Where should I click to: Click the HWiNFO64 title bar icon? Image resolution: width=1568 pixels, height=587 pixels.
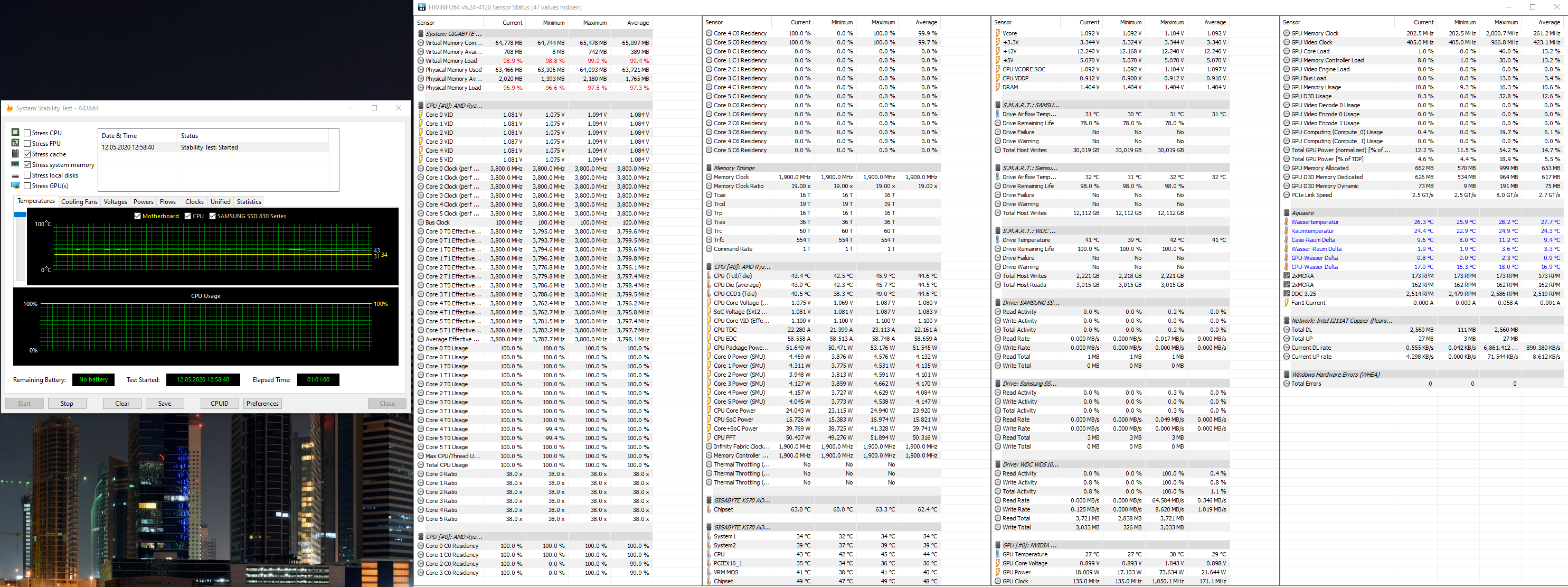click(x=422, y=7)
